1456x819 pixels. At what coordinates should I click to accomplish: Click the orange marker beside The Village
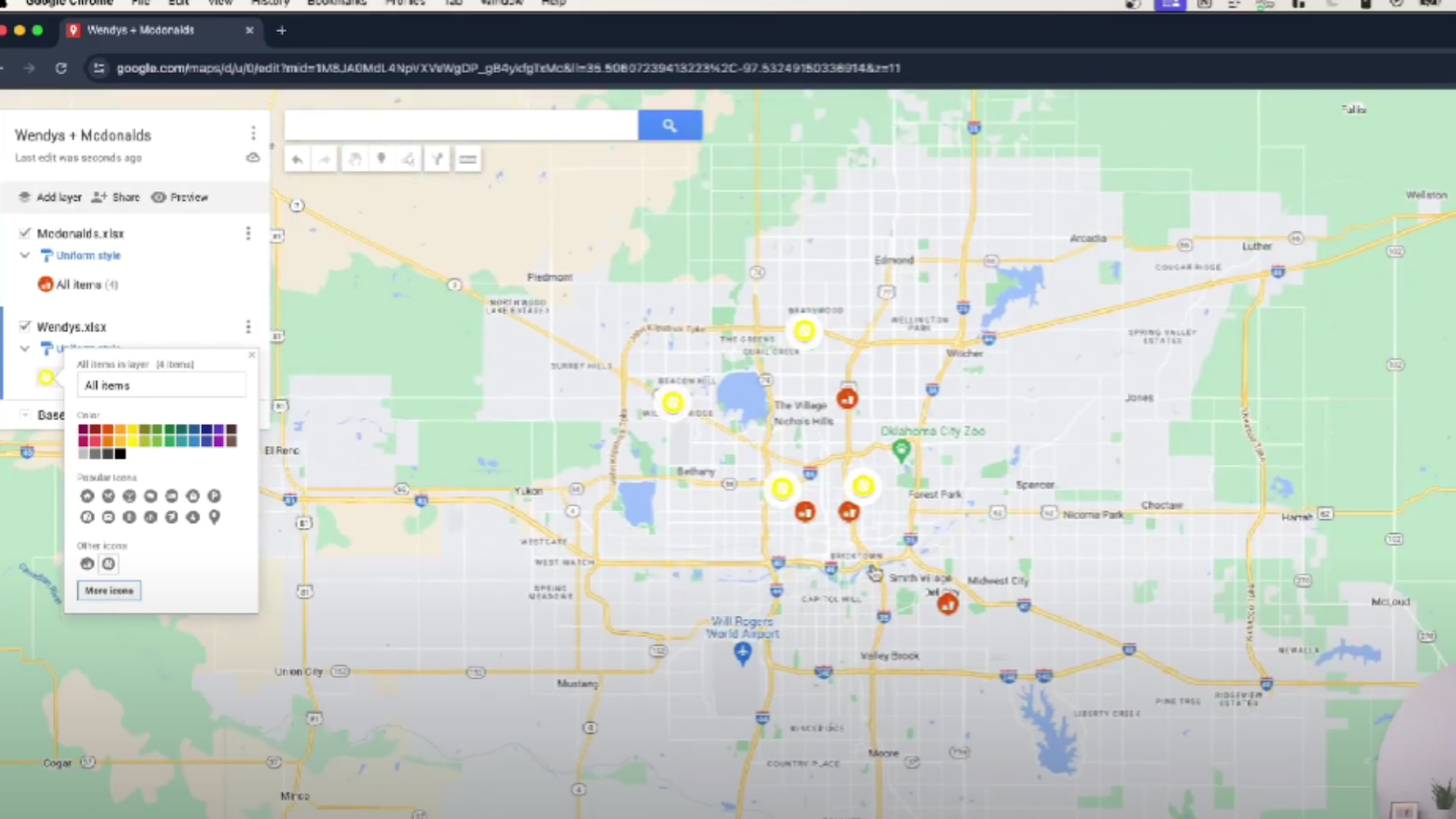pyautogui.click(x=847, y=399)
